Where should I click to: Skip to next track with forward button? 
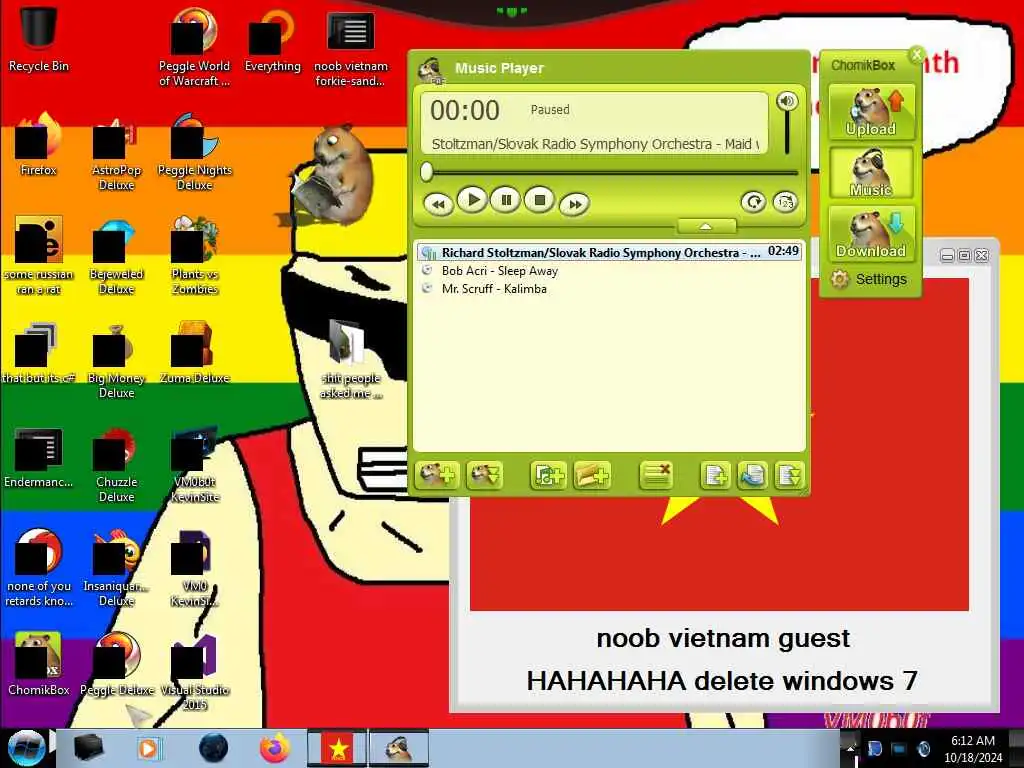point(574,204)
